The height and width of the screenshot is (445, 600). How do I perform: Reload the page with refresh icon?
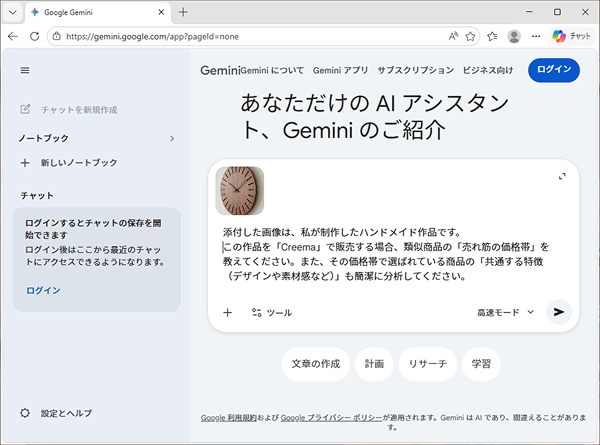[35, 36]
